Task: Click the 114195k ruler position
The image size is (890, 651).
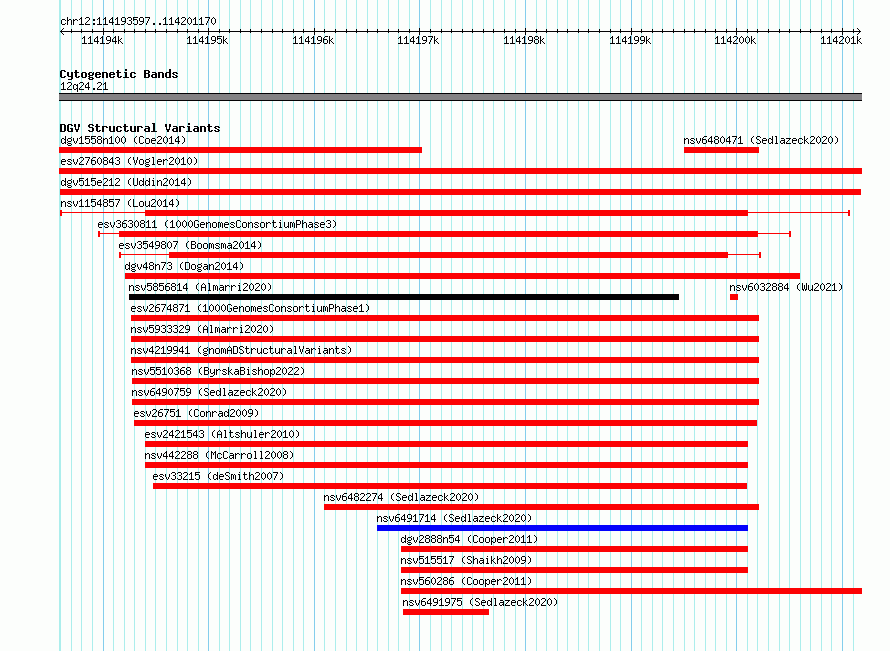Action: (x=207, y=40)
